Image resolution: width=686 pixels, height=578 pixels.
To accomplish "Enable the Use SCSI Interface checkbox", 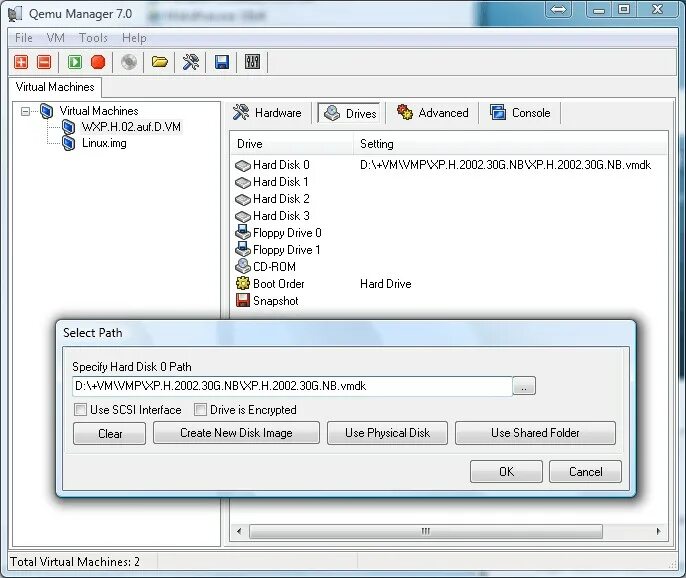I will tap(80, 410).
